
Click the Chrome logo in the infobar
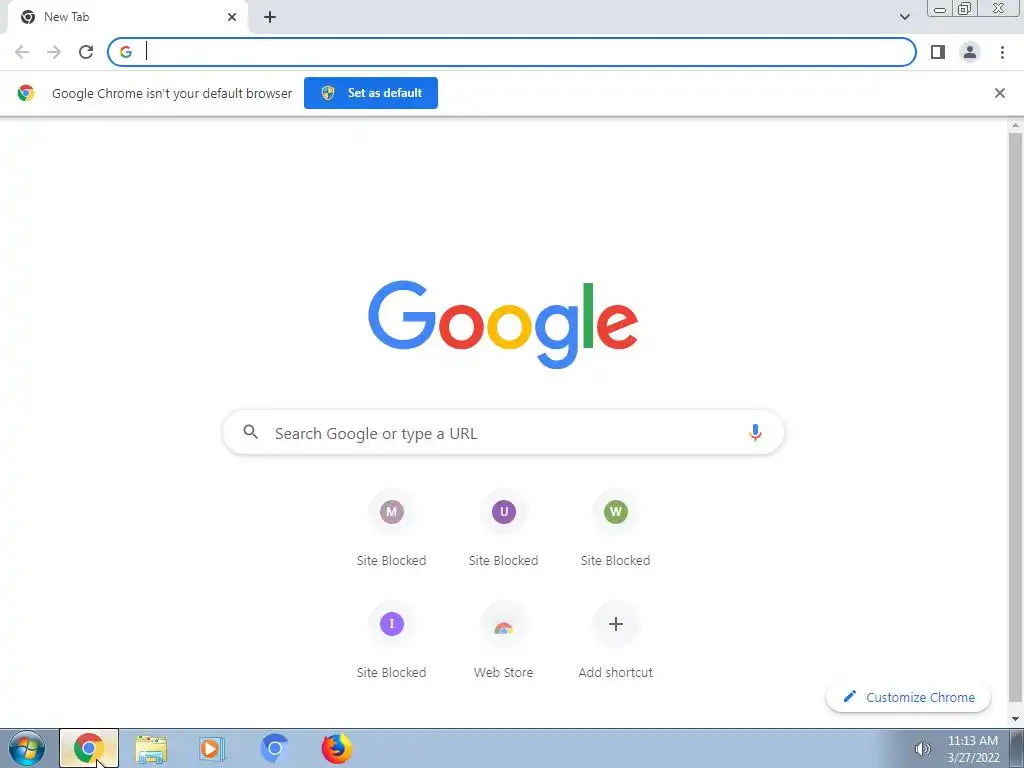25,93
